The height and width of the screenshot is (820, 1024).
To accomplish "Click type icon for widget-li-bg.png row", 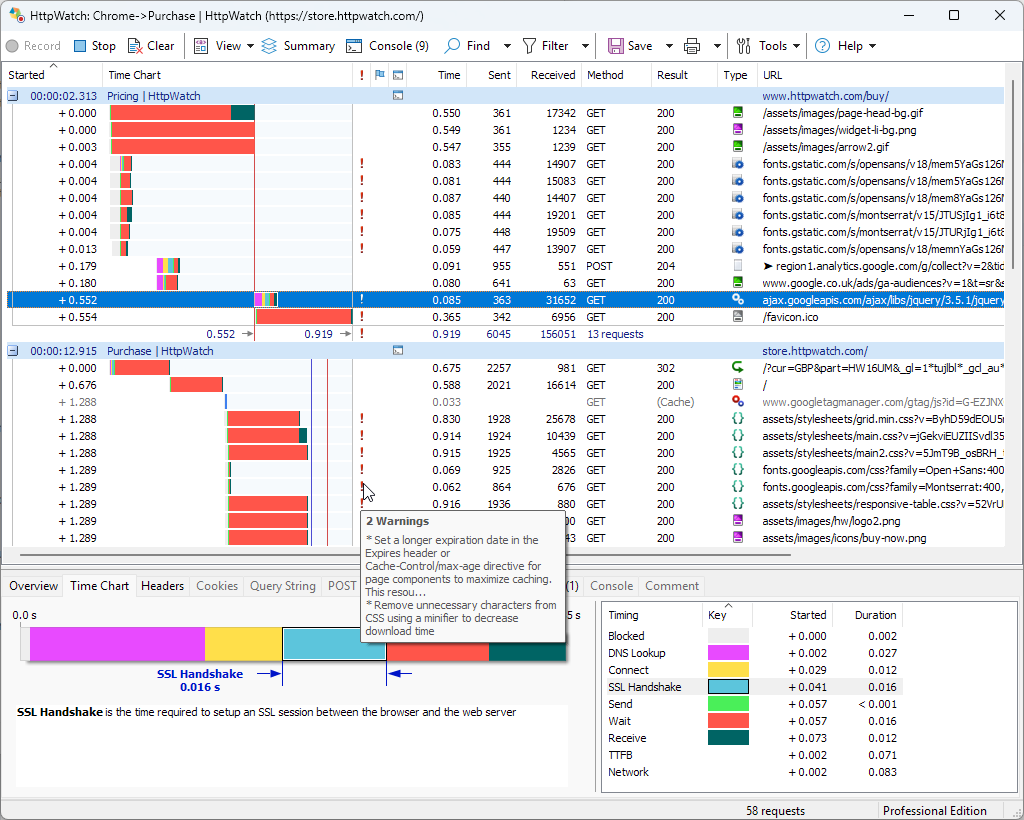I will tap(738, 129).
